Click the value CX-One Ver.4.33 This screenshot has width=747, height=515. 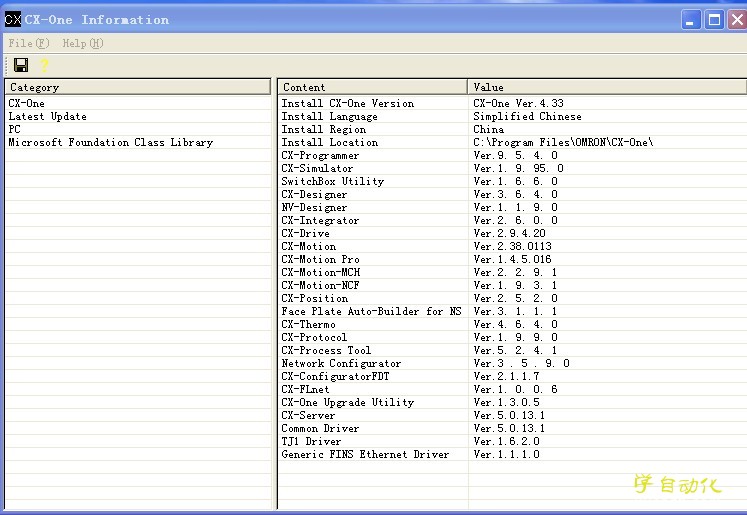pyautogui.click(x=518, y=103)
